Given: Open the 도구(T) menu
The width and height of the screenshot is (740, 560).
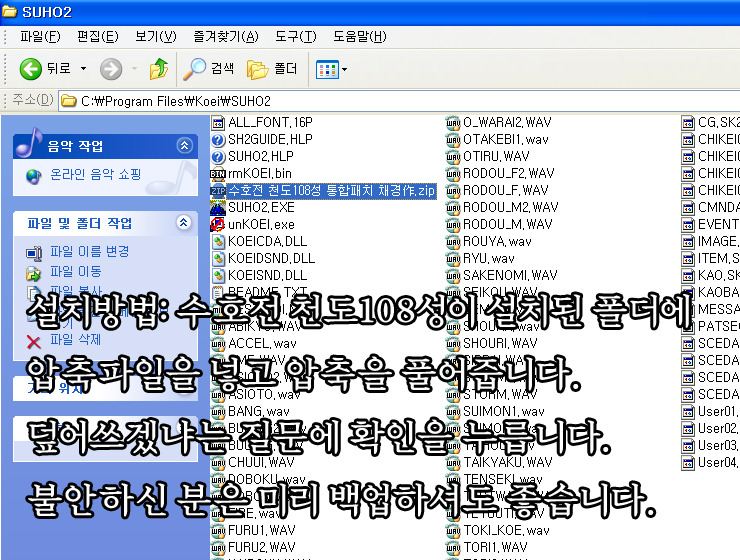Looking at the screenshot, I should (x=295, y=36).
